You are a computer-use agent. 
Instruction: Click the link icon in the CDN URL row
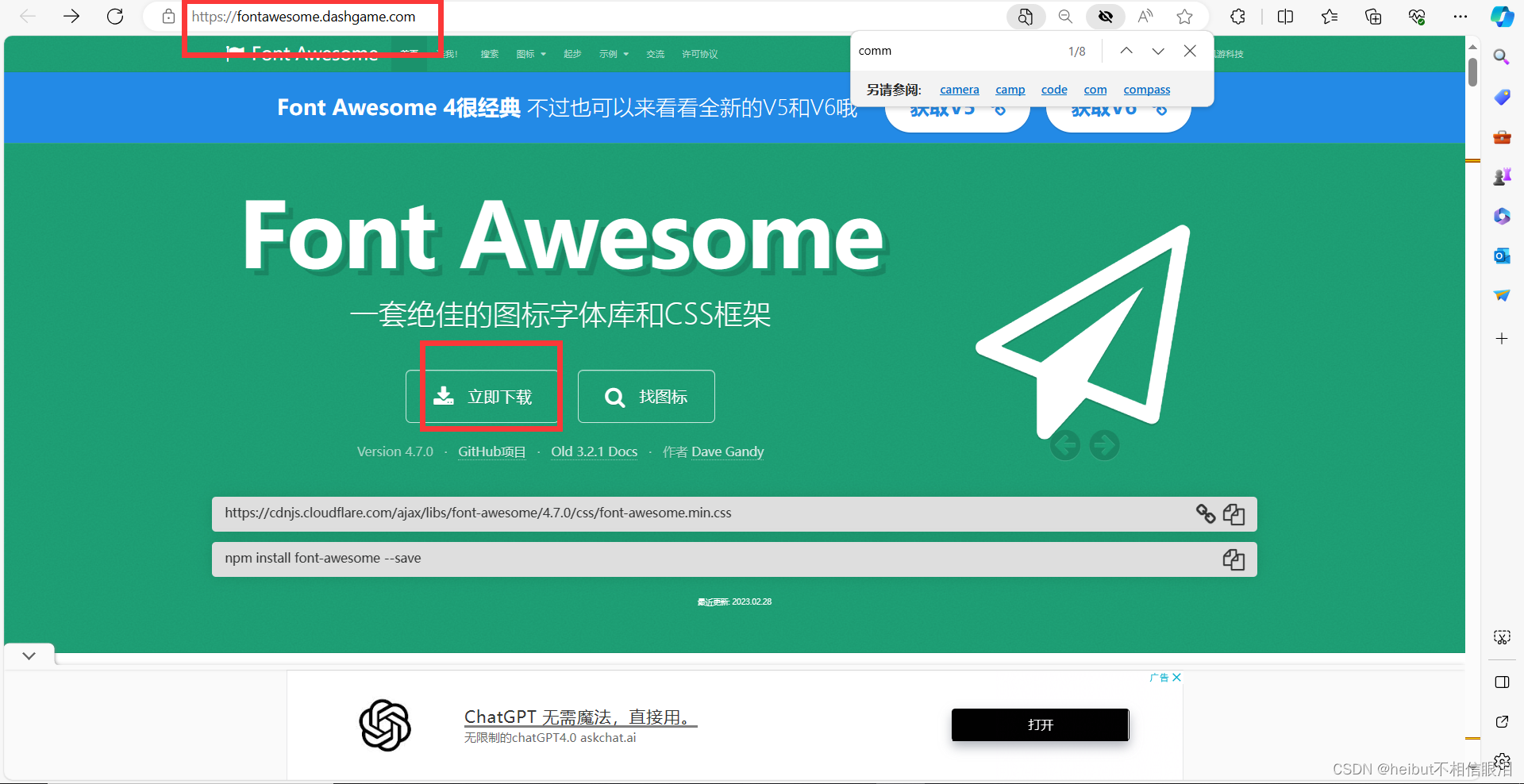click(1206, 514)
